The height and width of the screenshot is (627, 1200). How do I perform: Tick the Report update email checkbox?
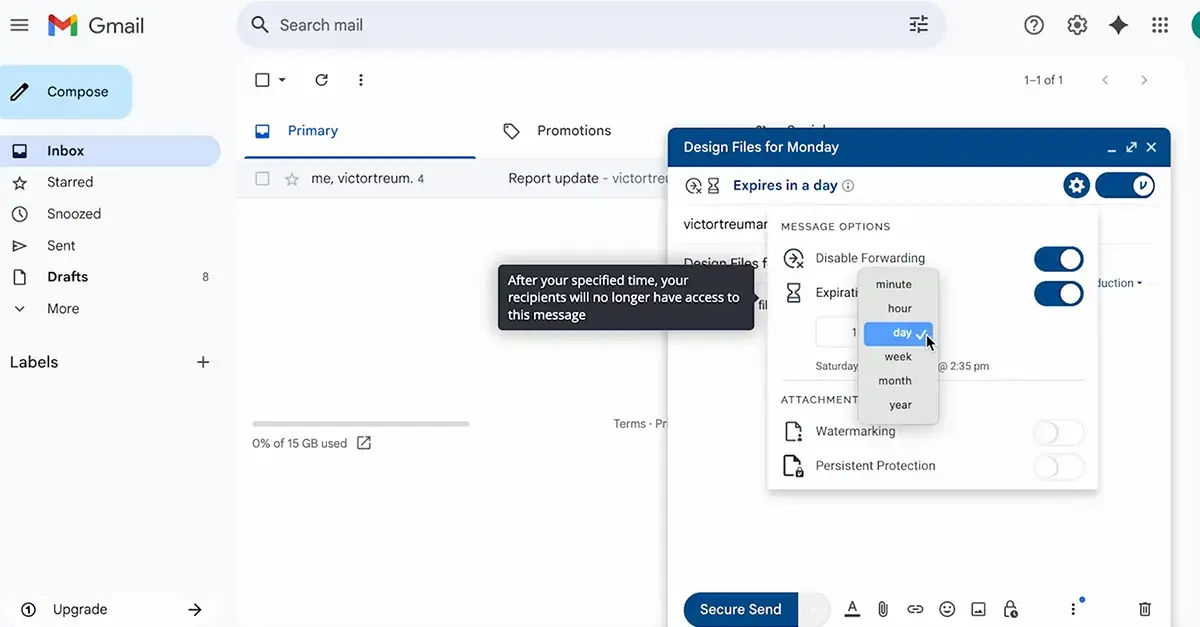pos(262,179)
